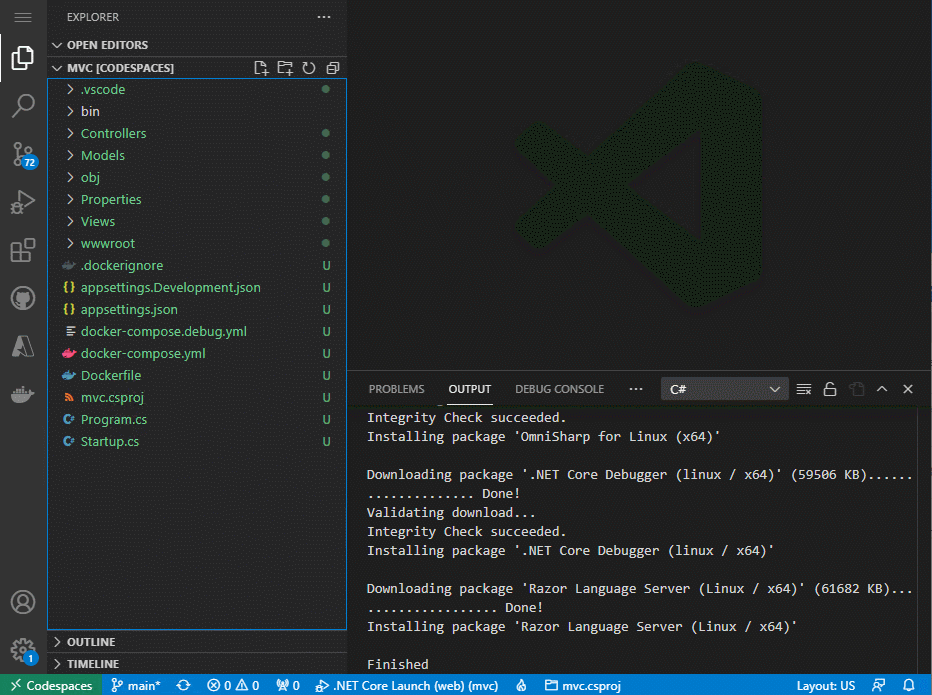Open the mvc.csproj file
Image resolution: width=932 pixels, height=695 pixels.
click(197, 397)
